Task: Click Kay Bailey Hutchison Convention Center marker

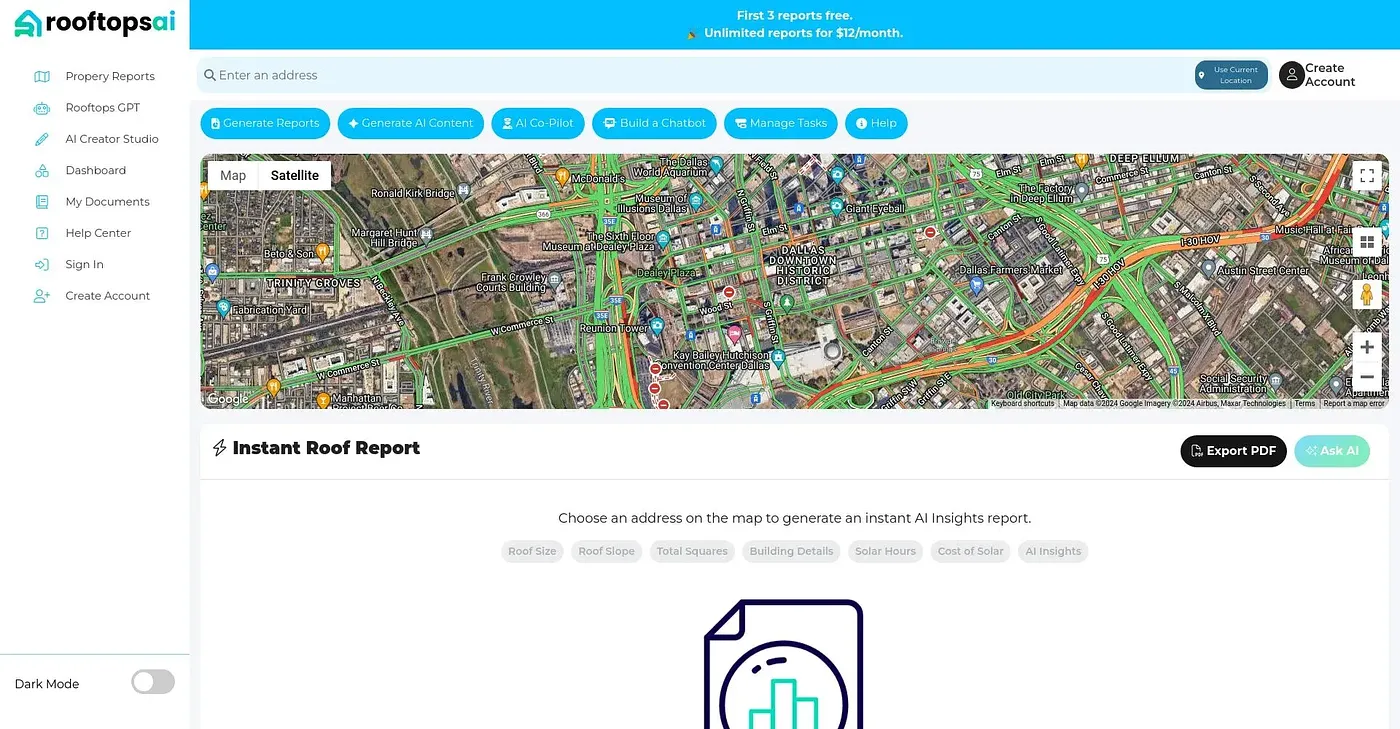Action: point(778,356)
